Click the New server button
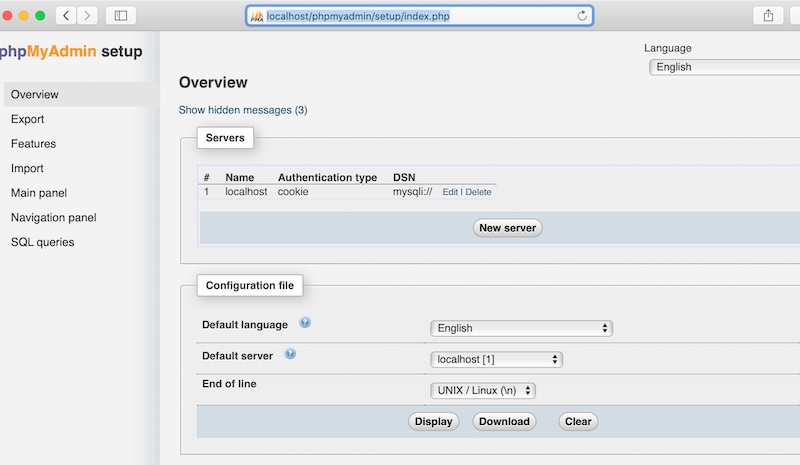The height and width of the screenshot is (465, 800). [508, 228]
